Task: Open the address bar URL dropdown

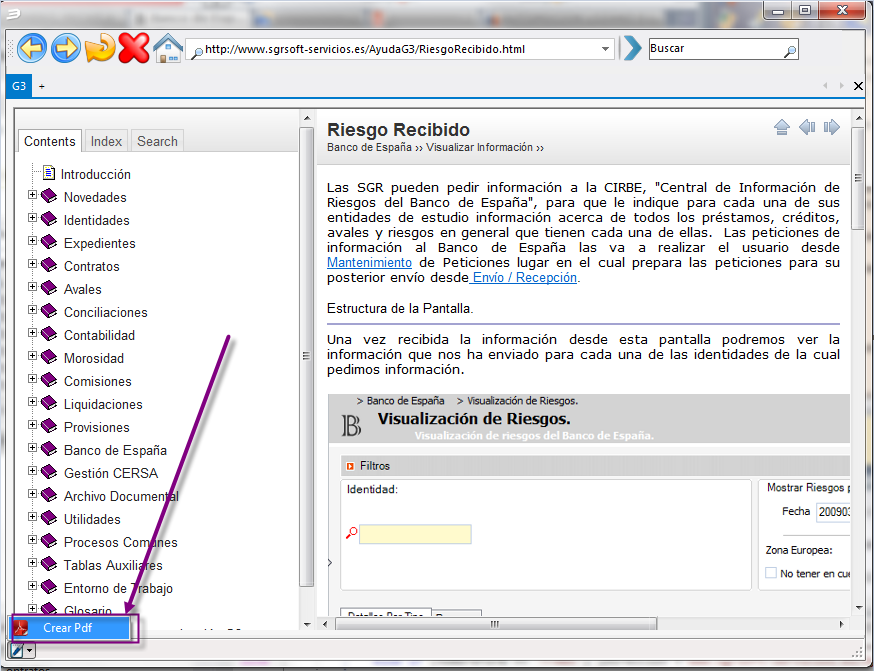Action: 605,49
